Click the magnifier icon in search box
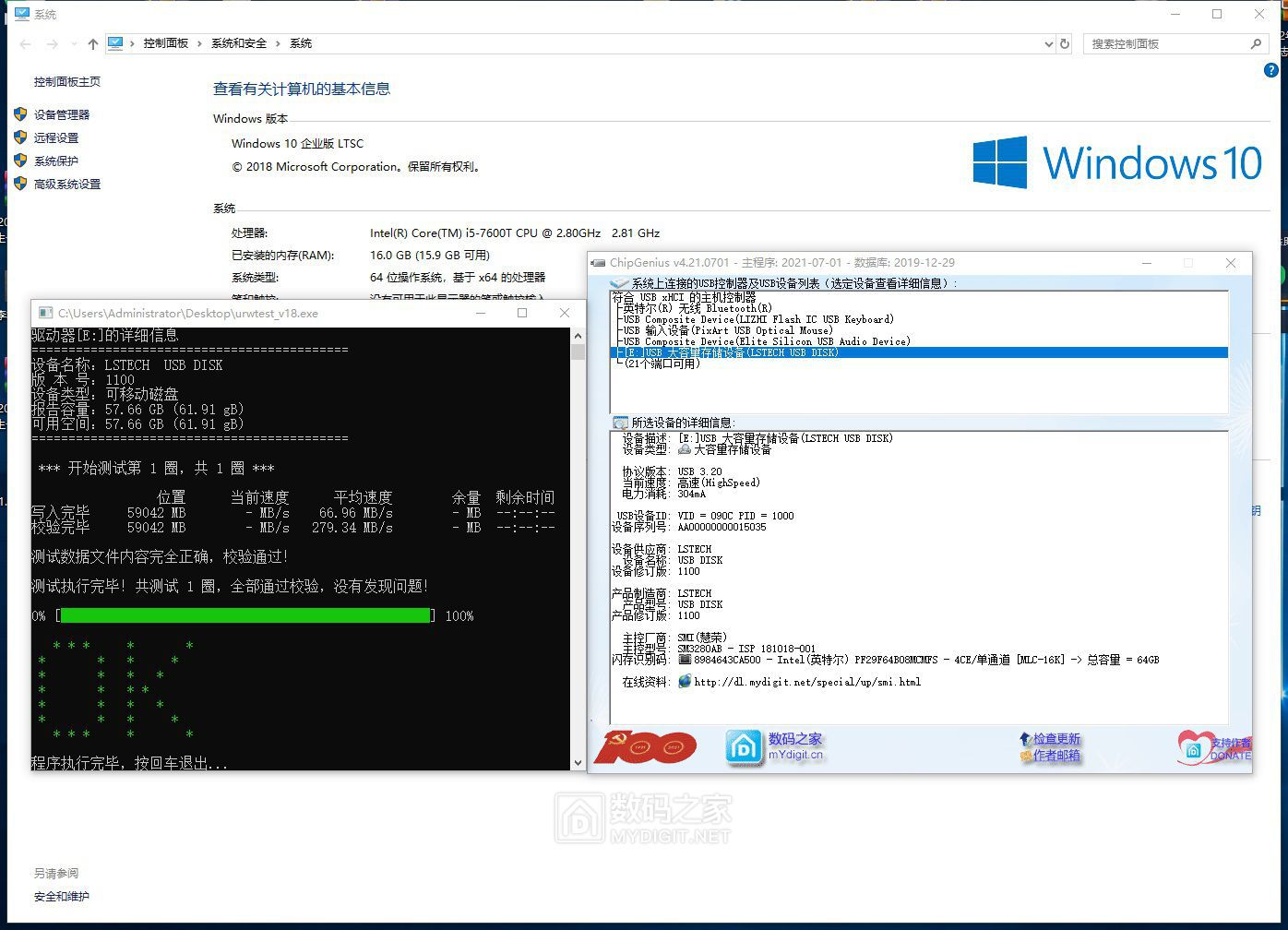The height and width of the screenshot is (930, 1288). pos(1256,43)
